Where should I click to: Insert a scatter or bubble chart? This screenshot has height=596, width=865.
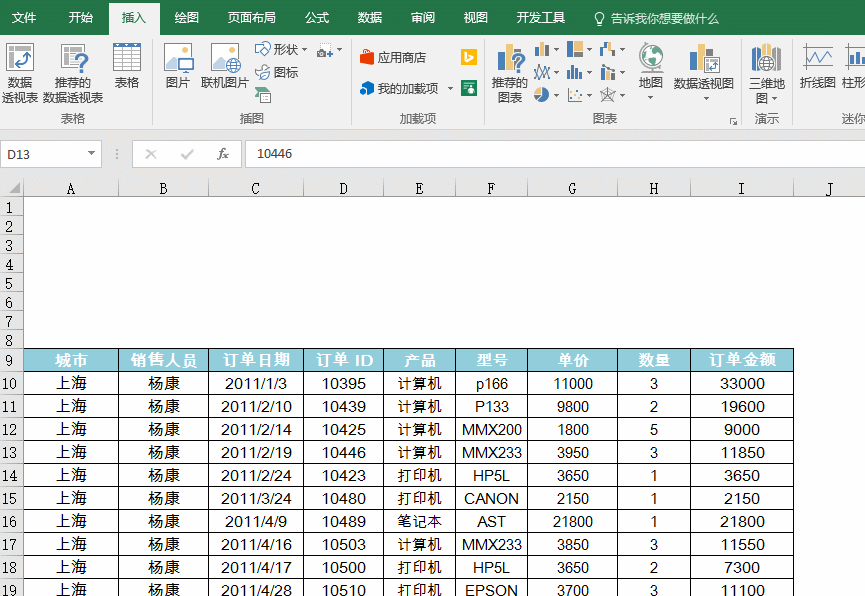point(575,95)
